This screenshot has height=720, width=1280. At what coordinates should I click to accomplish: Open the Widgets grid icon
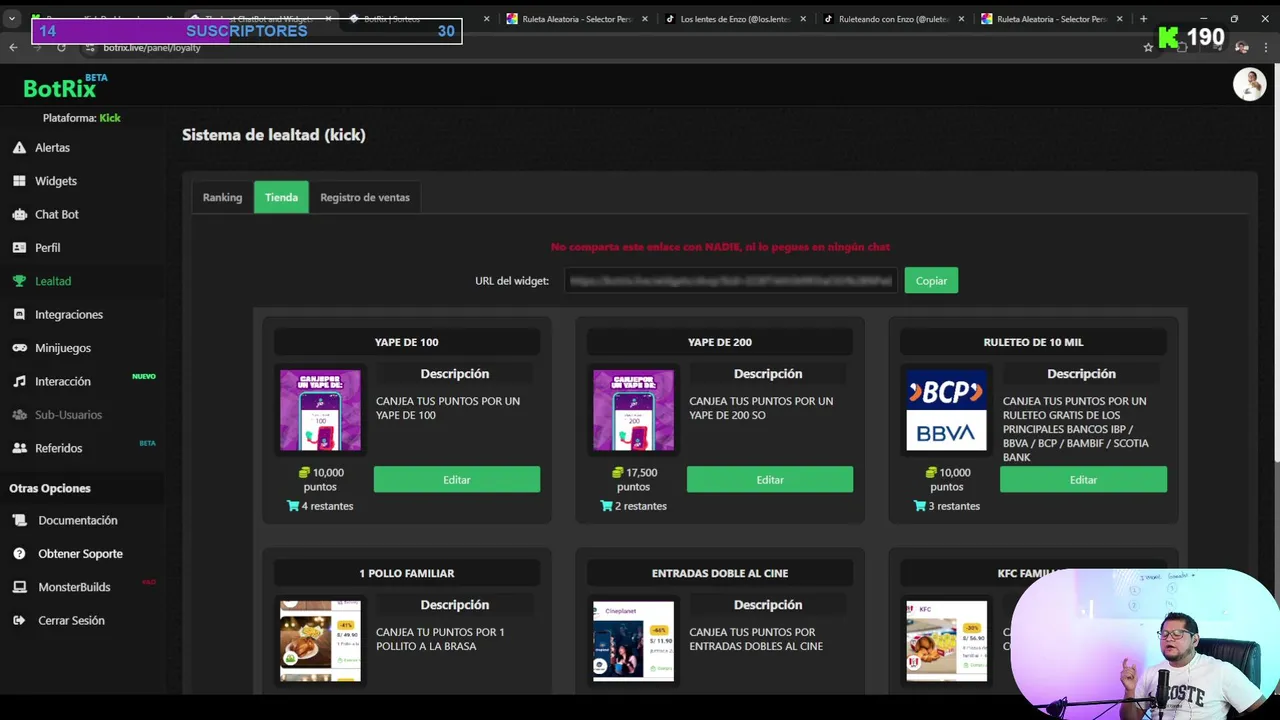(x=19, y=181)
